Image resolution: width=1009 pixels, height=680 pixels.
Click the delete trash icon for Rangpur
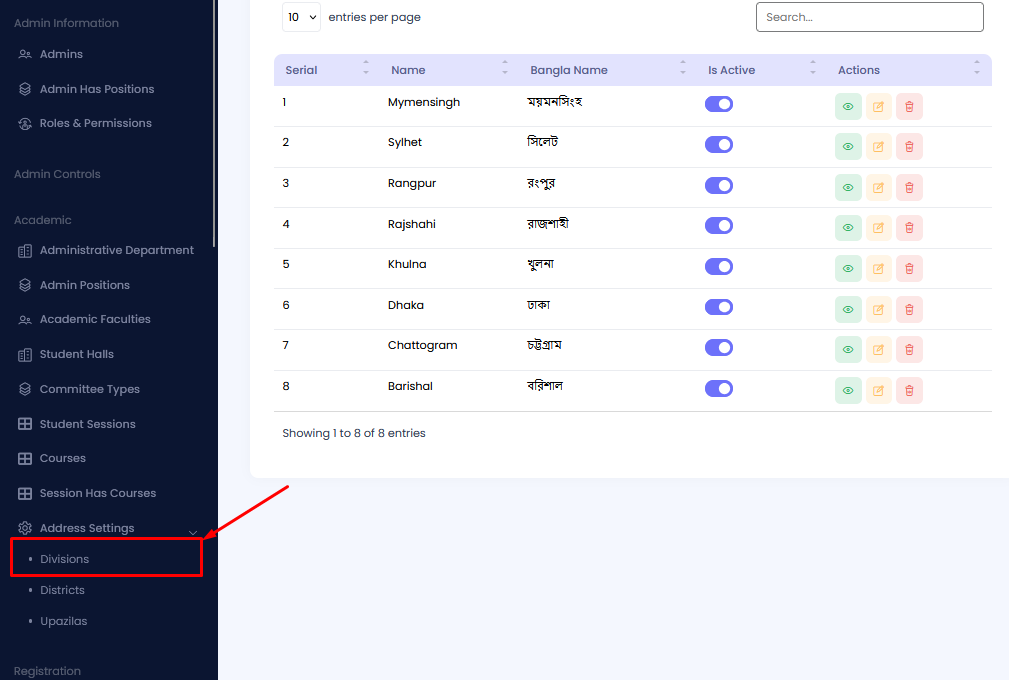909,187
